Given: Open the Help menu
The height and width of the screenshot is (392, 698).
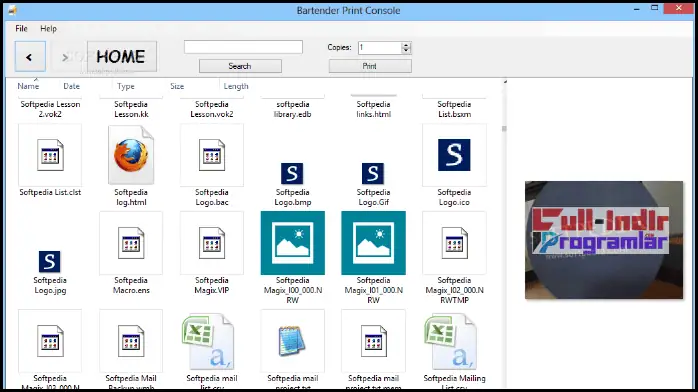Looking at the screenshot, I should (49, 28).
